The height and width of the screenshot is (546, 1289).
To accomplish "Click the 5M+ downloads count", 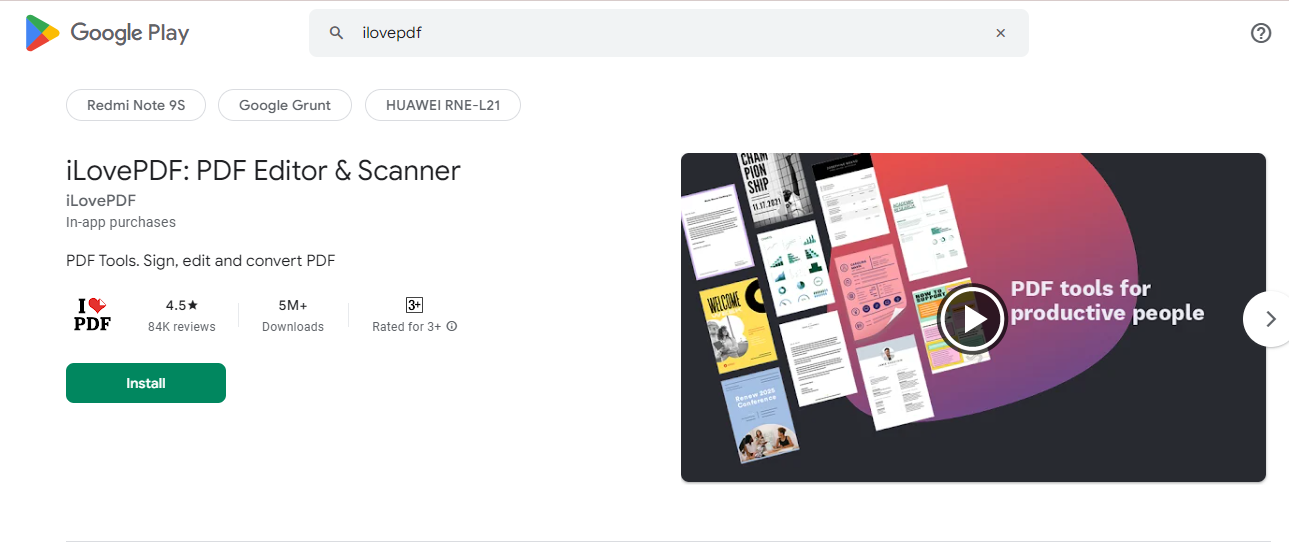I will [x=293, y=305].
